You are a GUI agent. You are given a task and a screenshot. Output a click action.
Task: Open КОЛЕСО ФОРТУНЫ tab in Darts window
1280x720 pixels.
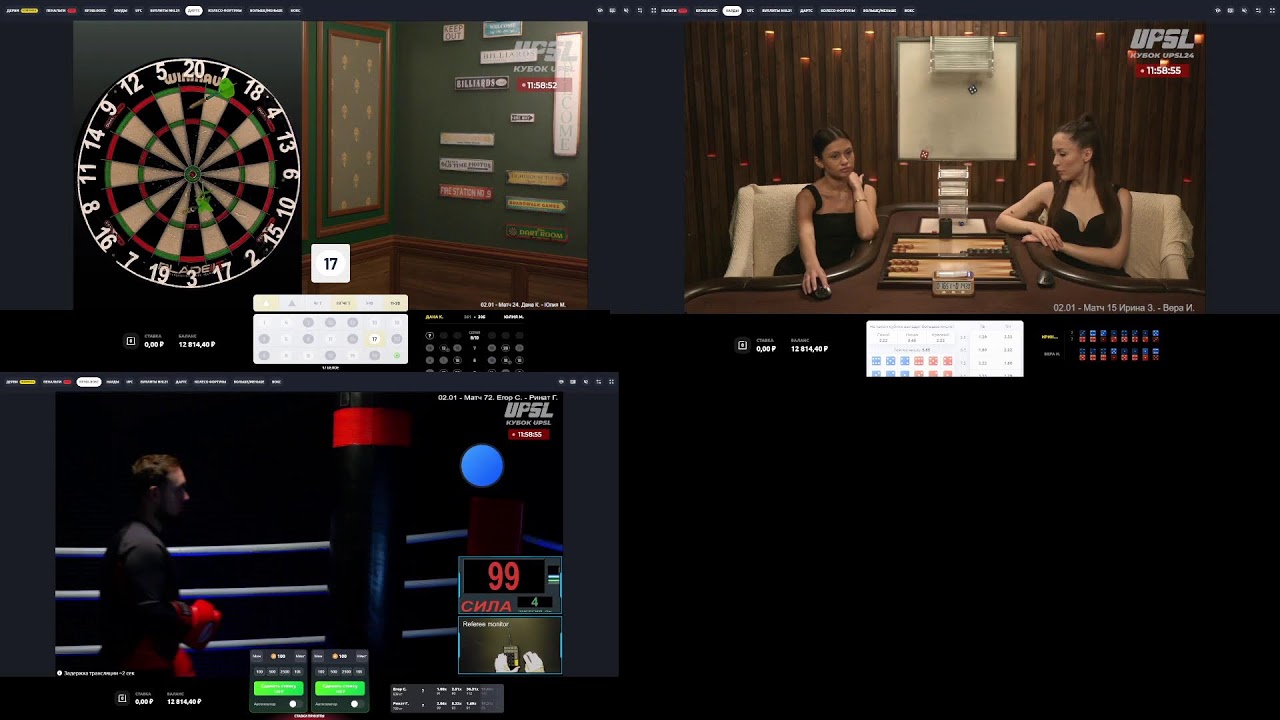tap(225, 10)
